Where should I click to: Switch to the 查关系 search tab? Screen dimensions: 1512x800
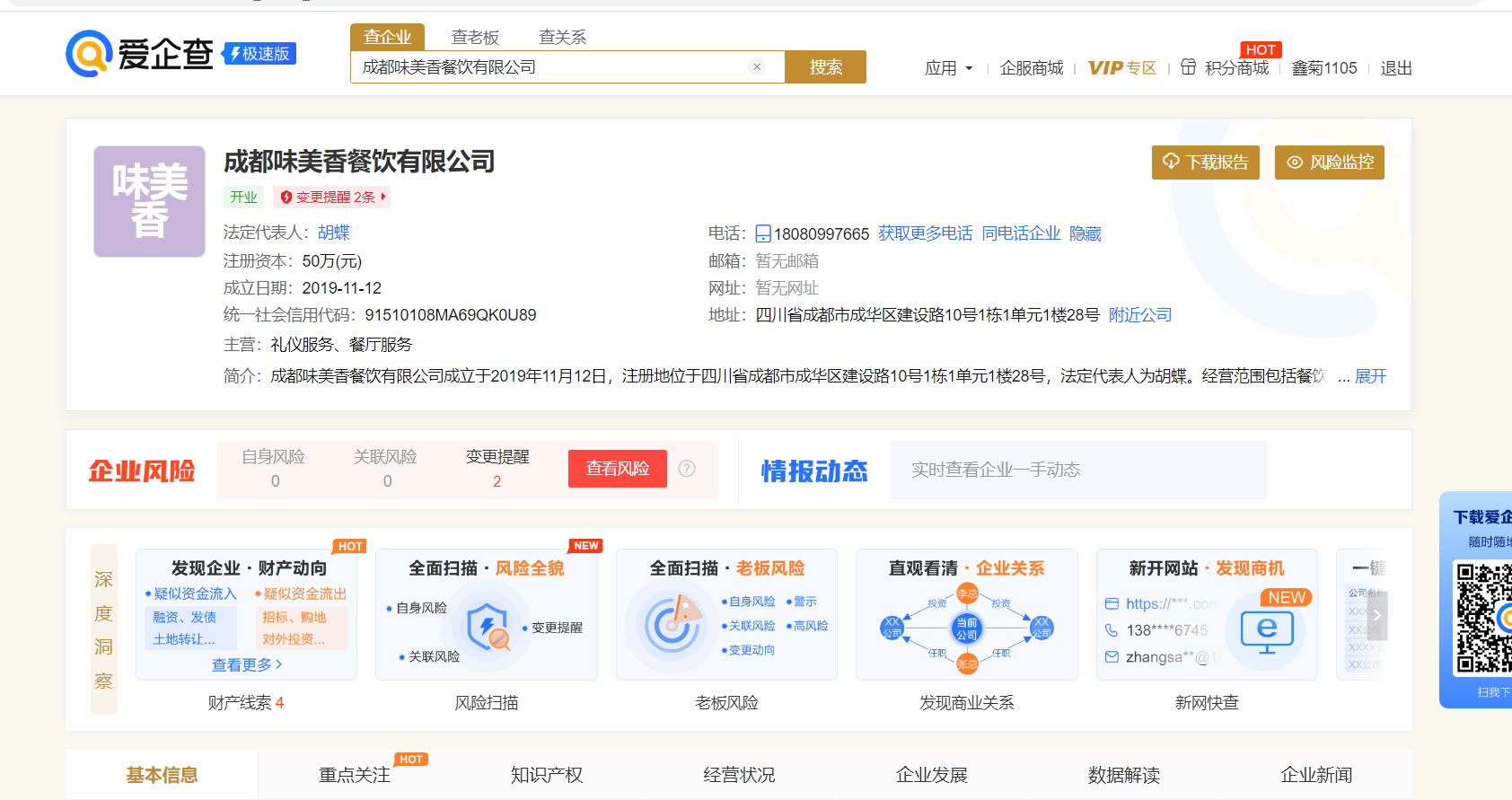pos(562,37)
